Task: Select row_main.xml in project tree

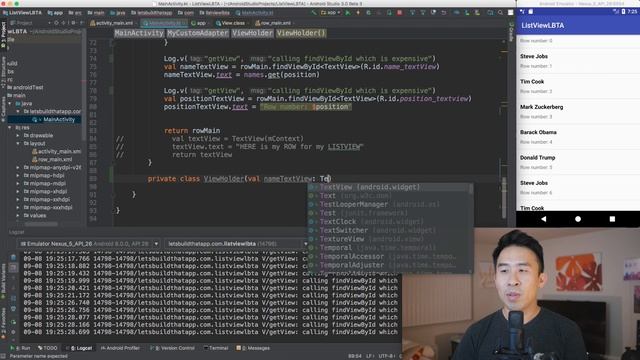Action: coord(51,160)
